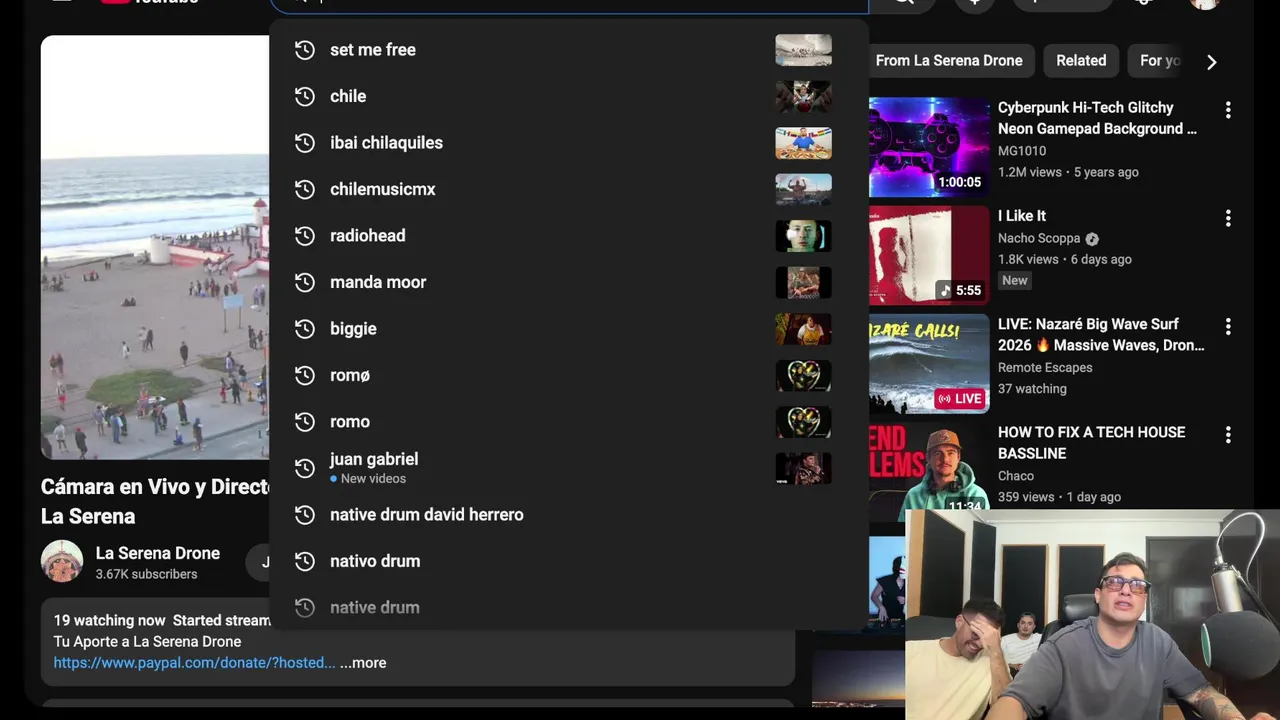Choose 'set me free' search suggestion
This screenshot has height=720, width=1280.
(x=569, y=50)
